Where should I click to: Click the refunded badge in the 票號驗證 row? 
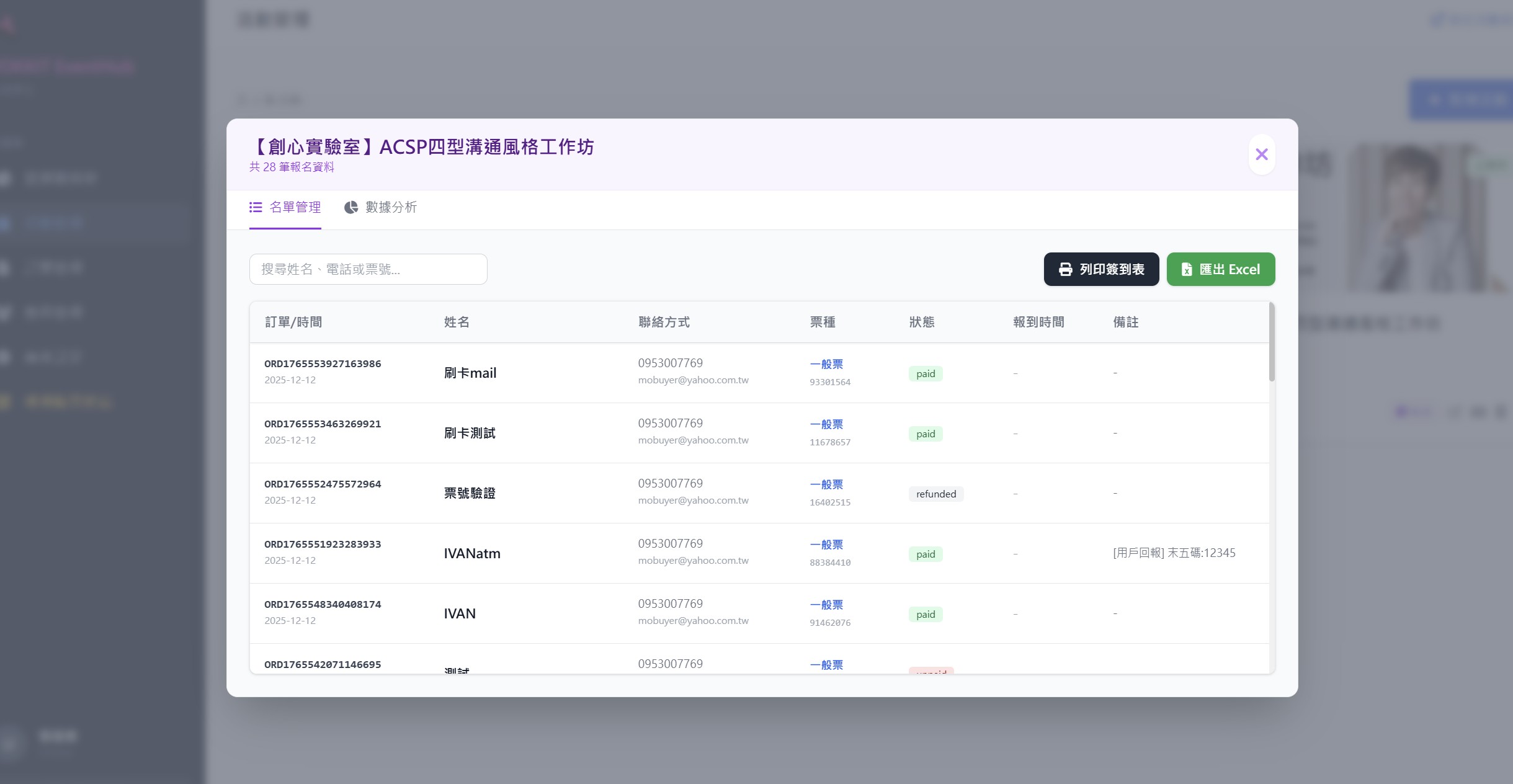click(936, 494)
